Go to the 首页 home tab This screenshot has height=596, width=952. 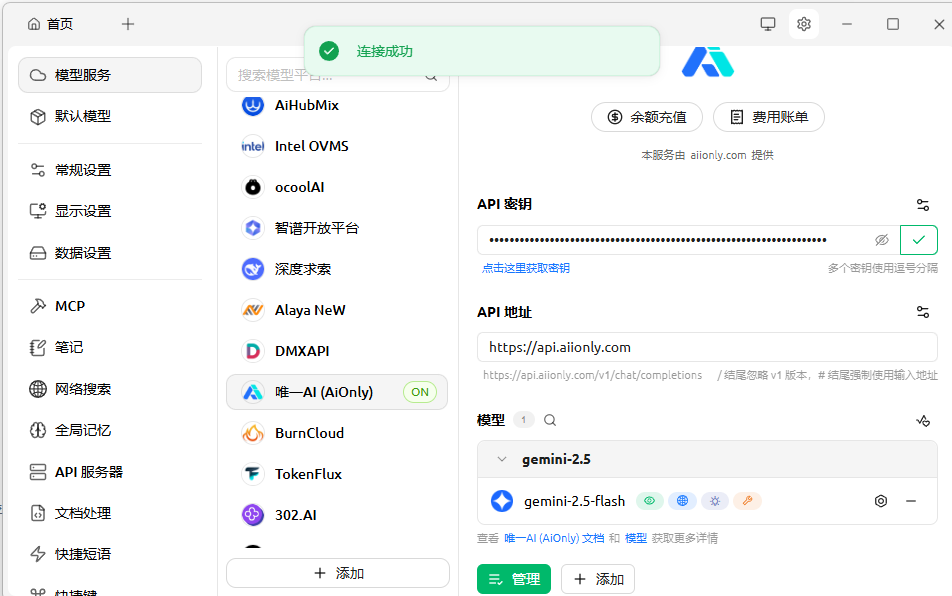50,24
